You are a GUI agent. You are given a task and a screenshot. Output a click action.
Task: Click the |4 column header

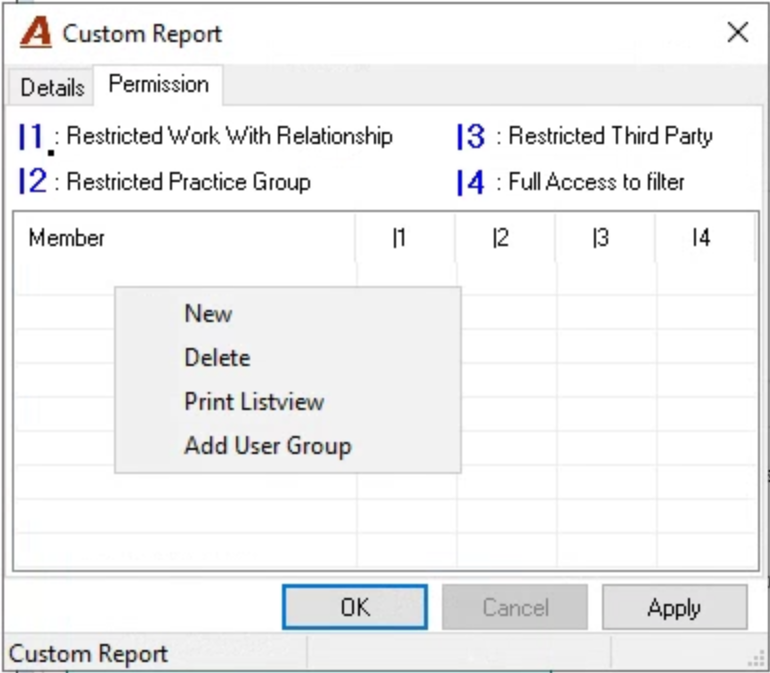(705, 238)
